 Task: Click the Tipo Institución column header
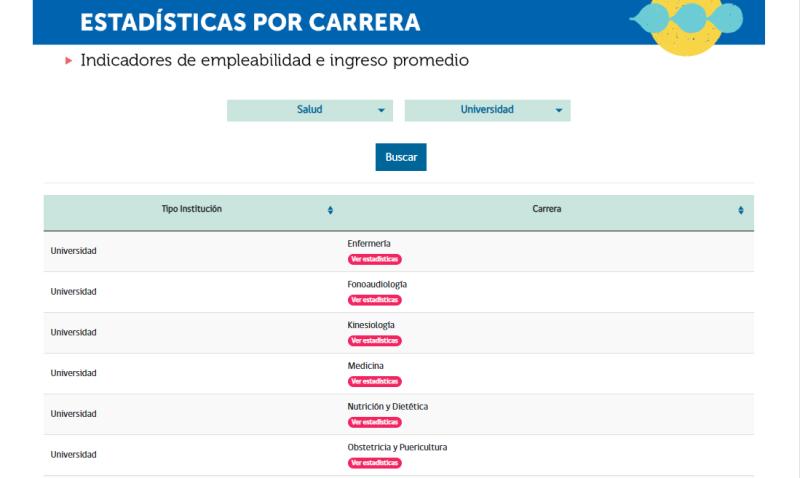pos(191,209)
